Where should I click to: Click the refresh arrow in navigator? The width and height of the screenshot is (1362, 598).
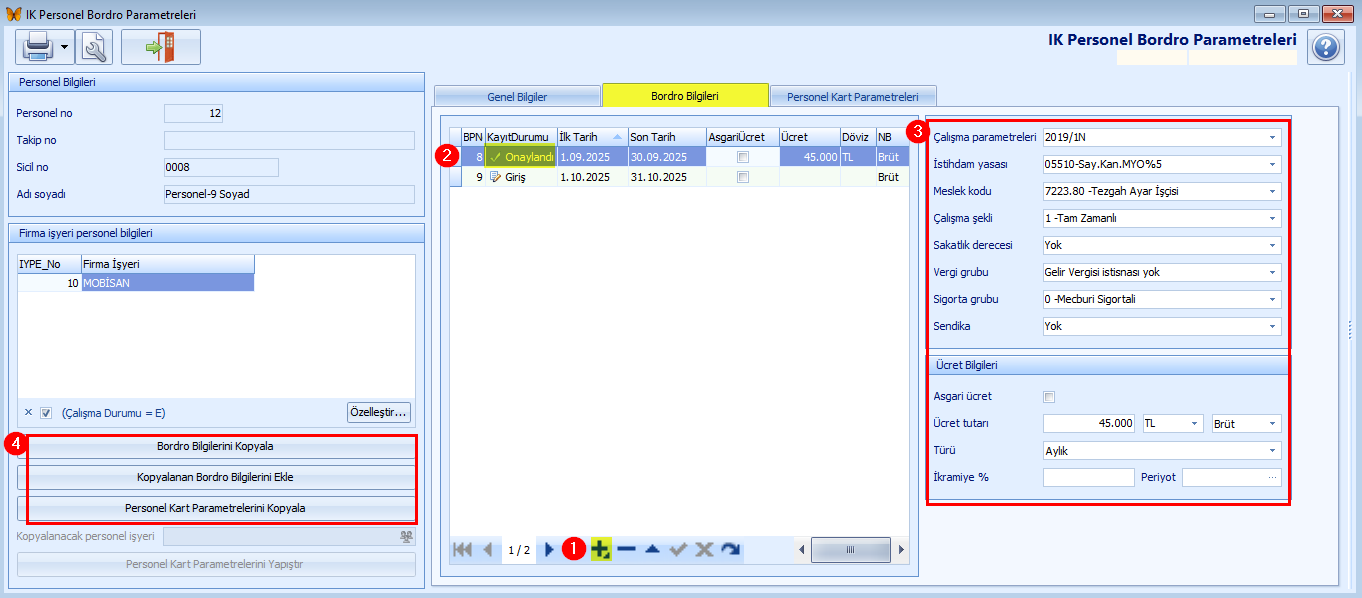pyautogui.click(x=730, y=549)
